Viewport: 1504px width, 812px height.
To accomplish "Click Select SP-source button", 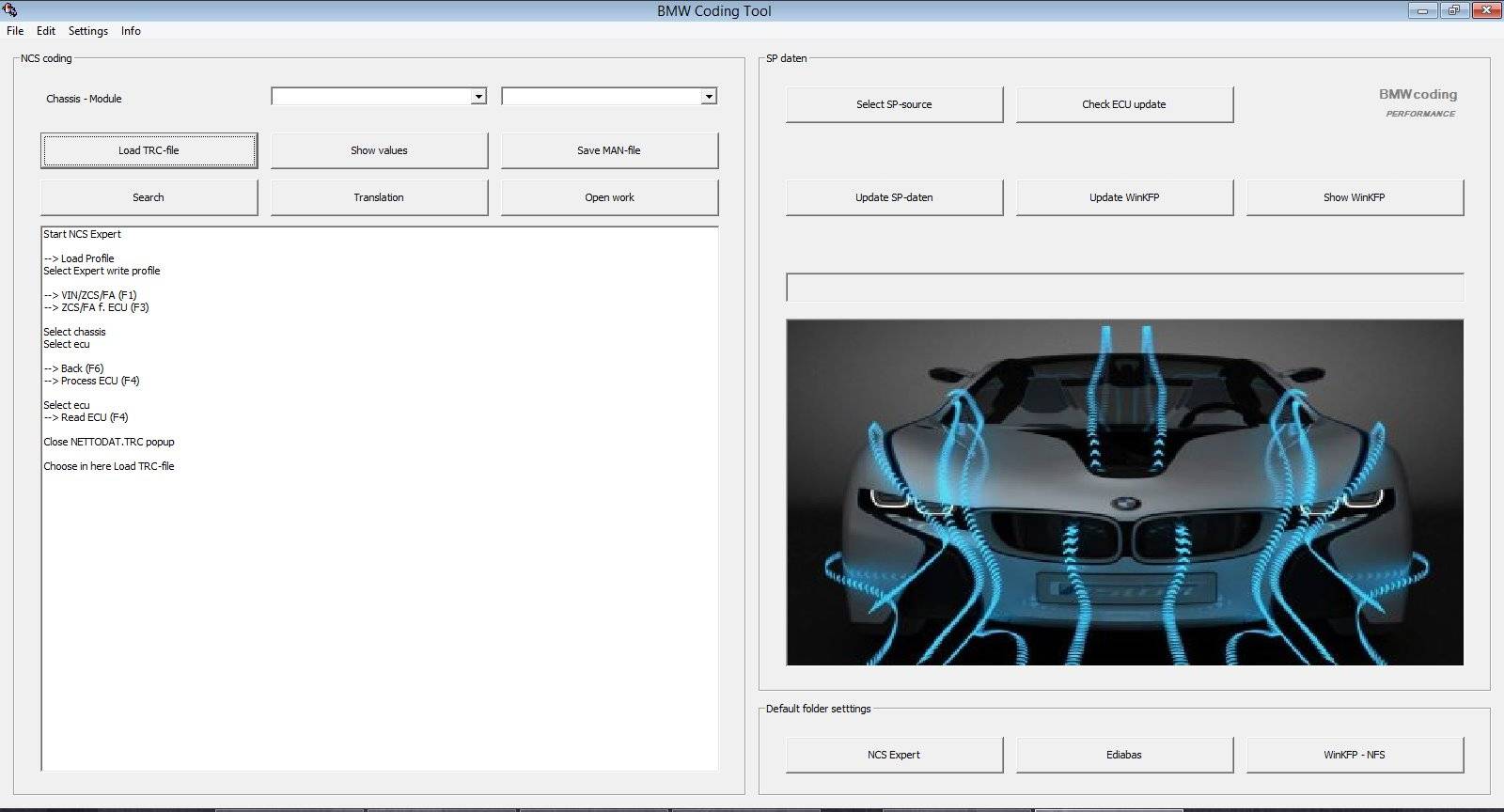I will 894,104.
